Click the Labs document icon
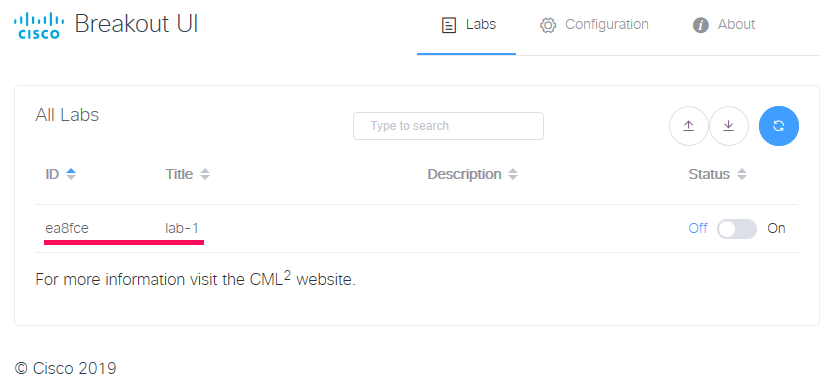 click(x=449, y=25)
